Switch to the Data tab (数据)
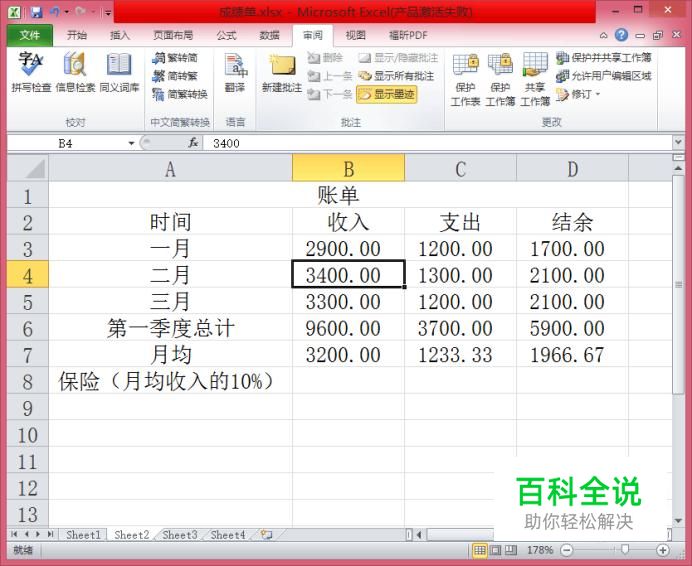Image resolution: width=692 pixels, height=566 pixels. (x=269, y=35)
